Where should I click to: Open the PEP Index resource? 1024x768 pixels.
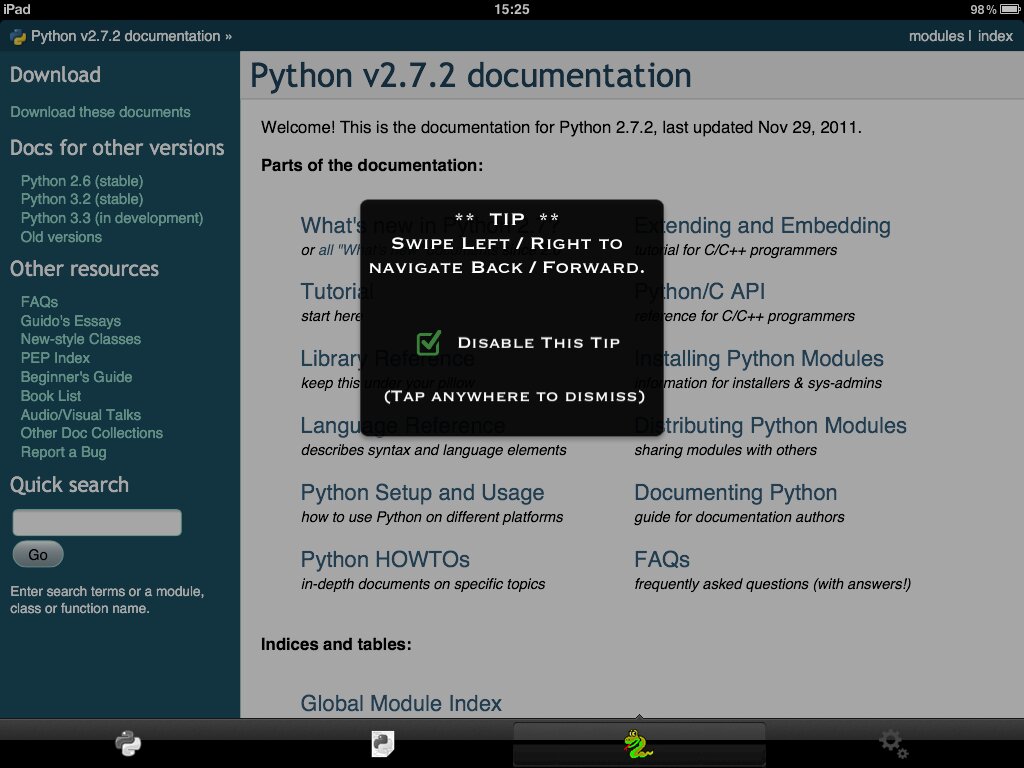pos(55,358)
